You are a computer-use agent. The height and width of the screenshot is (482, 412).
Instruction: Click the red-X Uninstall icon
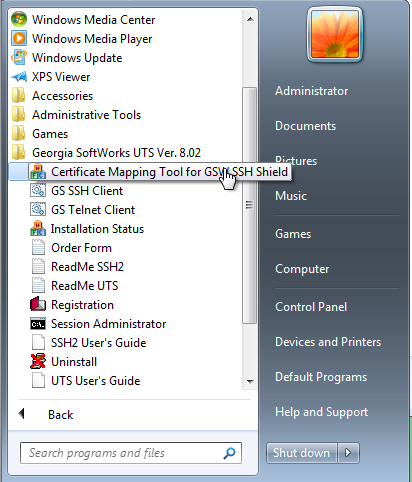(x=38, y=362)
